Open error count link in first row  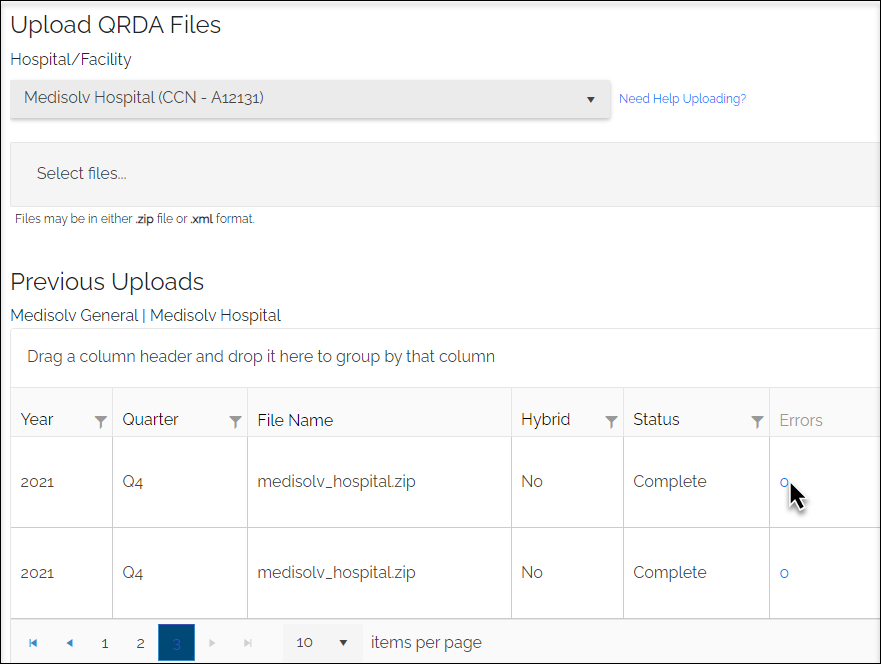(x=784, y=483)
